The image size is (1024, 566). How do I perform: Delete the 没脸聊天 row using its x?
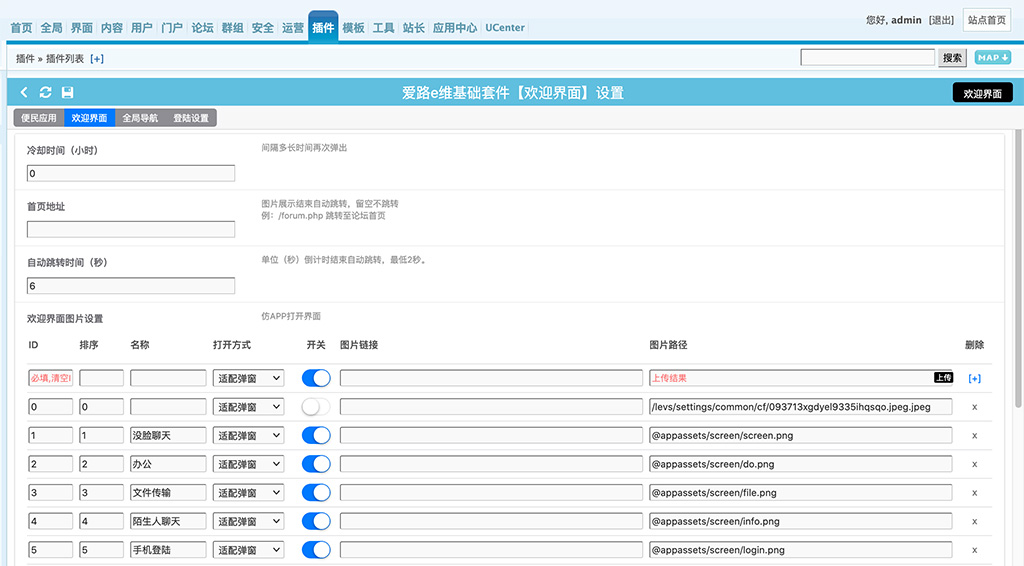[974, 436]
